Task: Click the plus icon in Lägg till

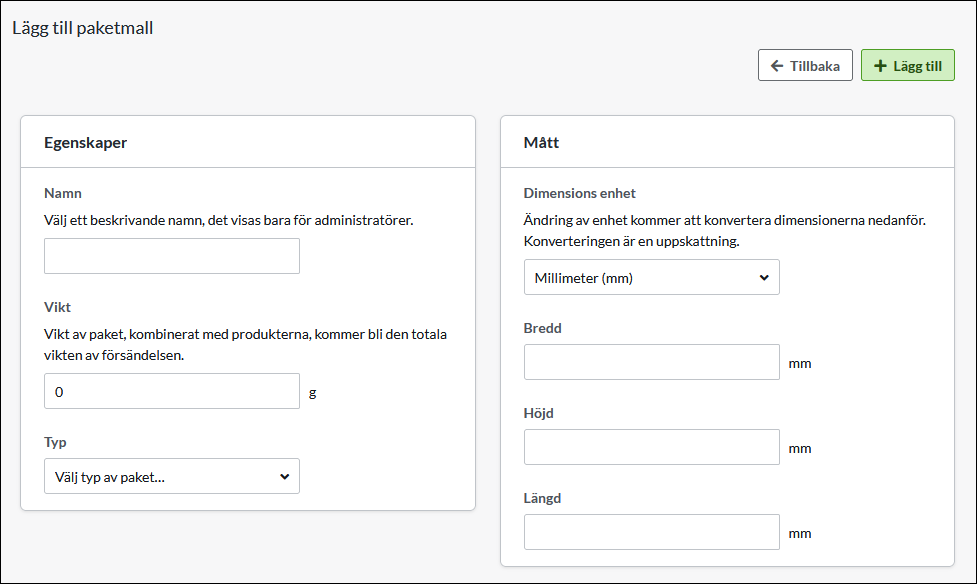Action: coord(880,66)
